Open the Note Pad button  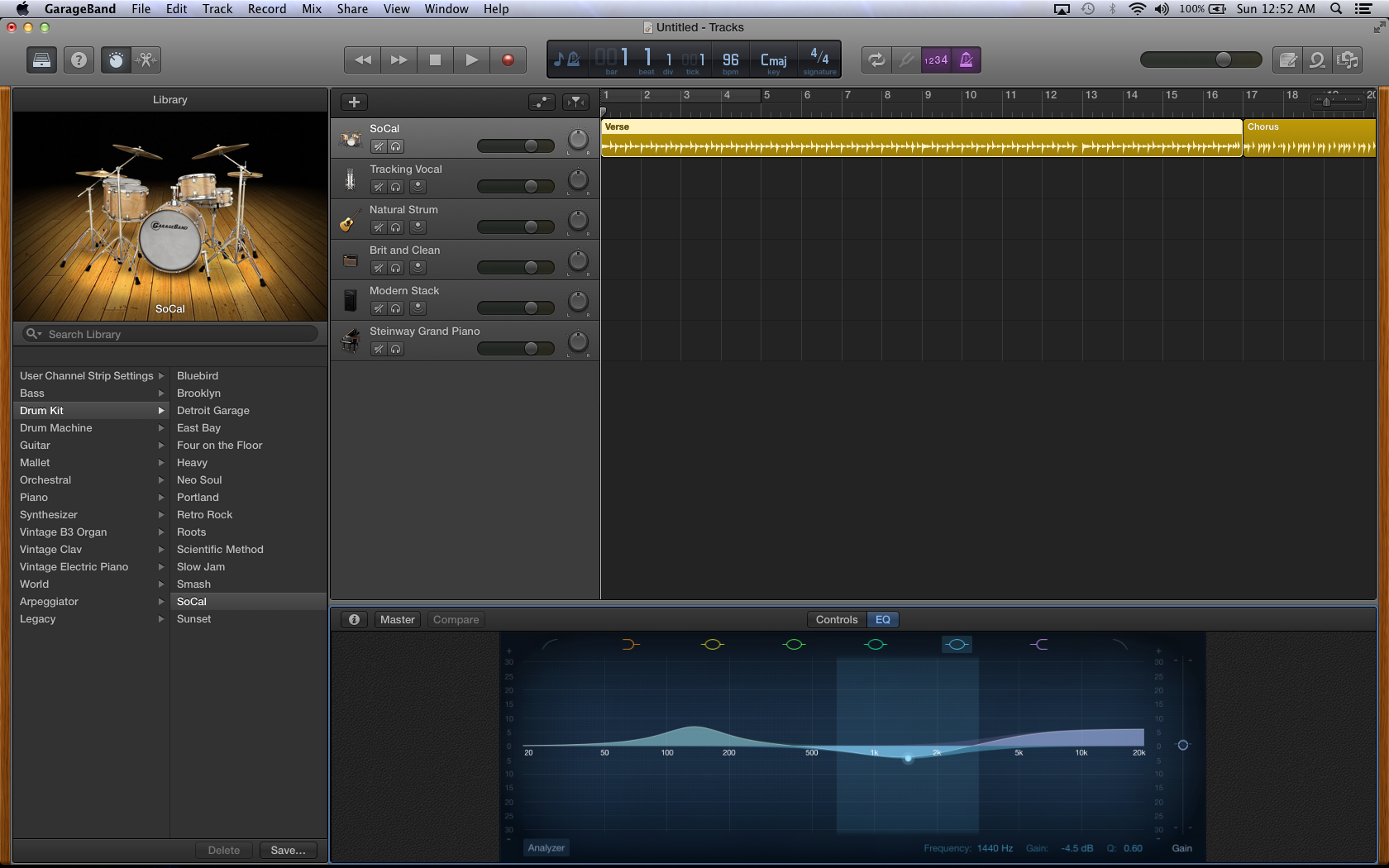[x=1287, y=60]
